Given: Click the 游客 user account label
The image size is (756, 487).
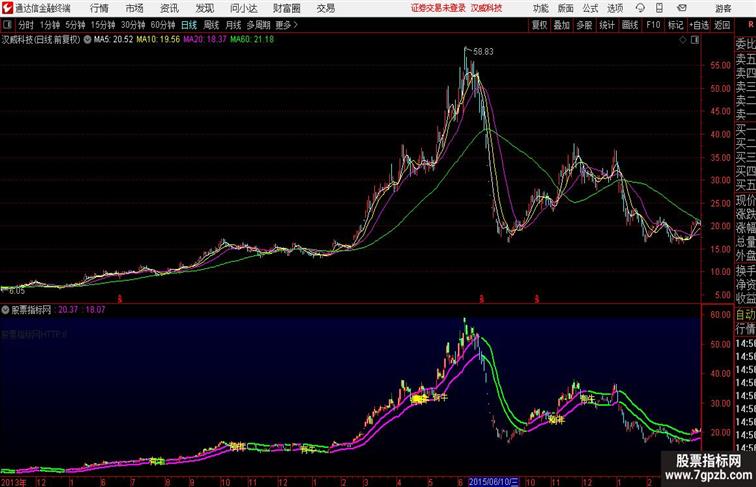Looking at the screenshot, I should [723, 8].
